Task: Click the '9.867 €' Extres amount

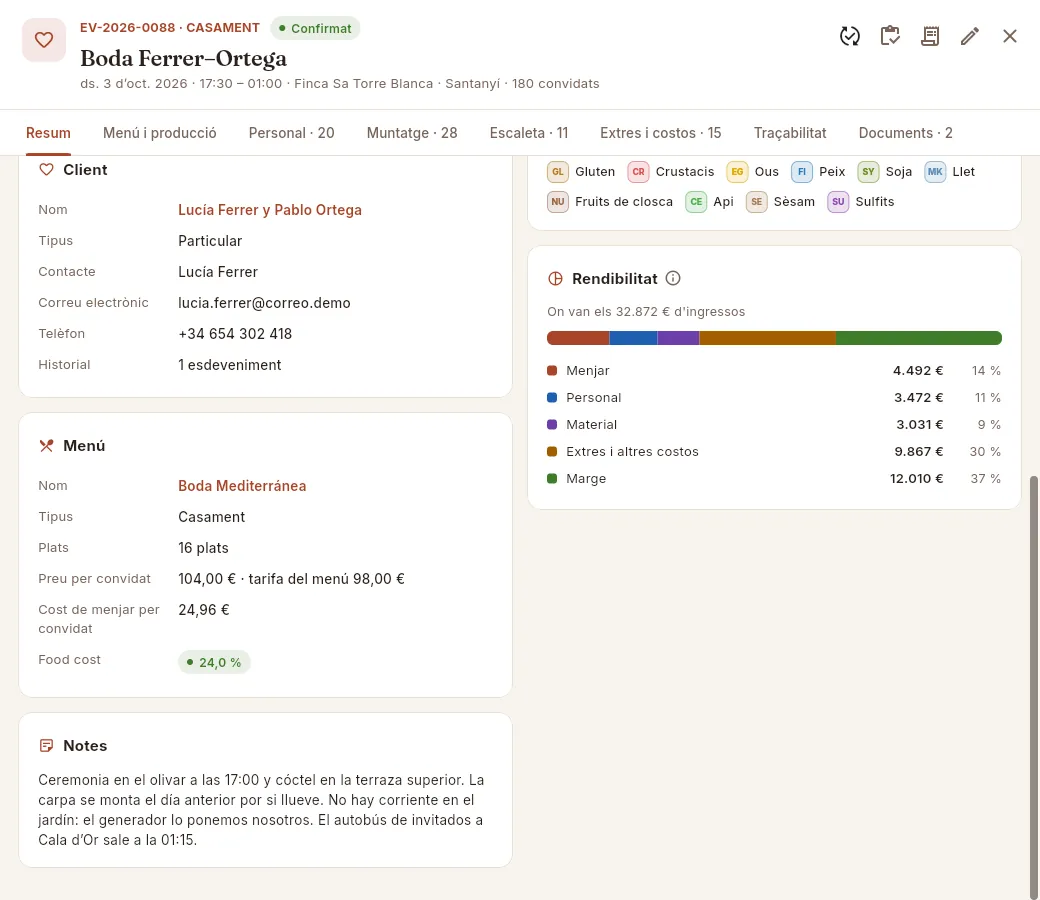Action: (x=919, y=452)
